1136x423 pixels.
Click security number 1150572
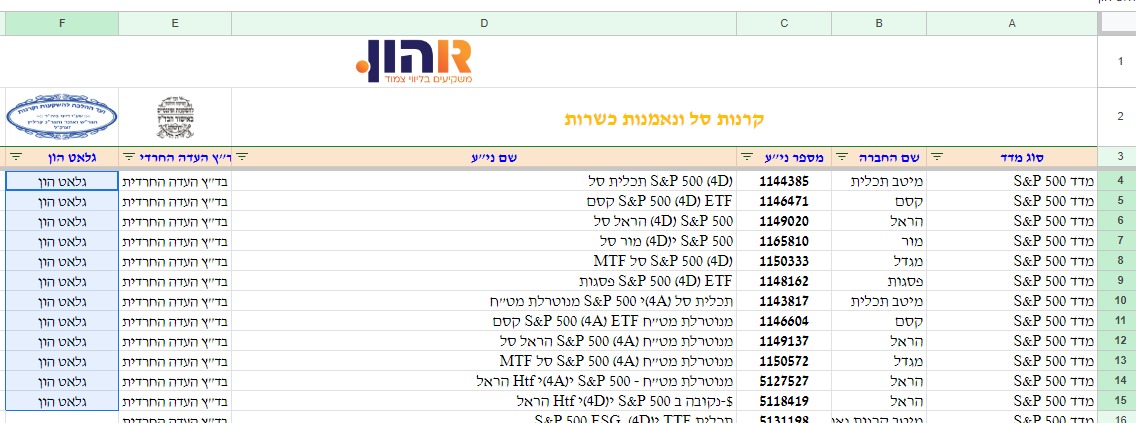point(784,361)
